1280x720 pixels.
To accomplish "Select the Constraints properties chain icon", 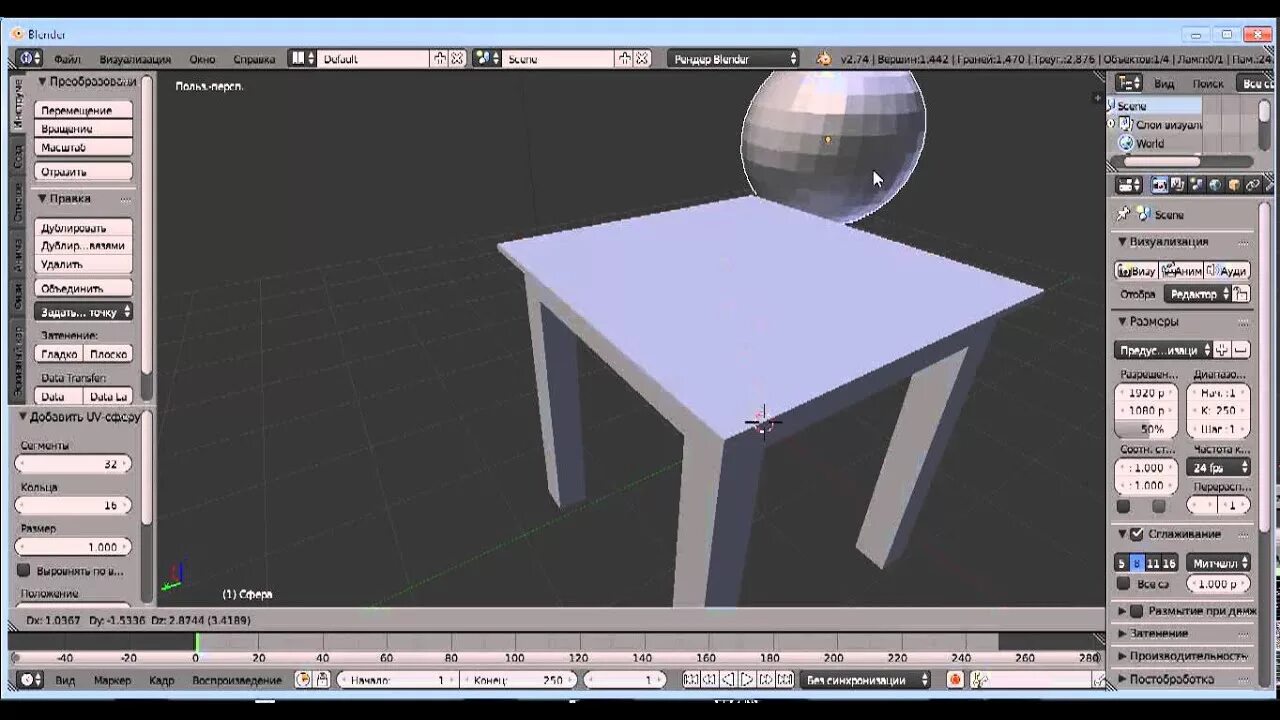I will [1252, 185].
